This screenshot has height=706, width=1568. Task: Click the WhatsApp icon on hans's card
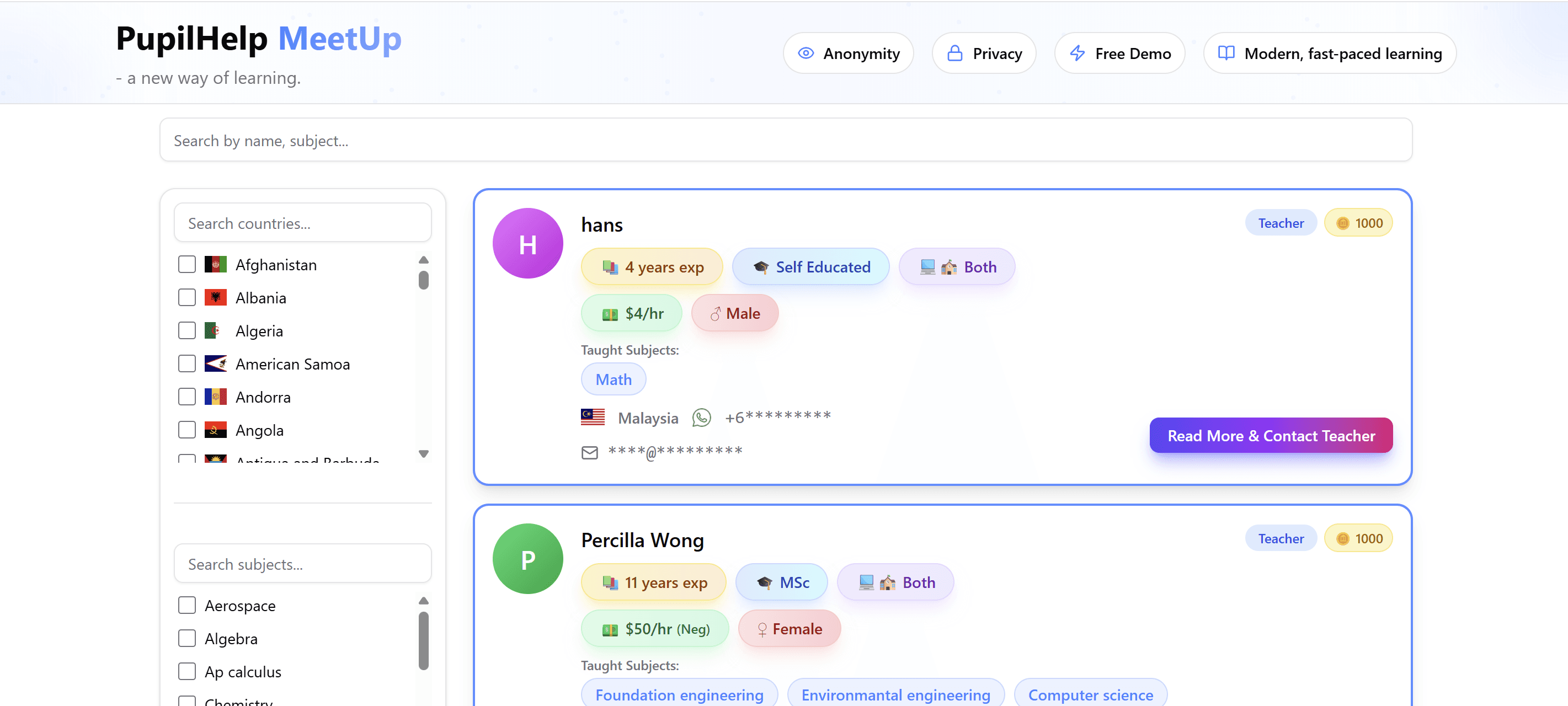[702, 417]
